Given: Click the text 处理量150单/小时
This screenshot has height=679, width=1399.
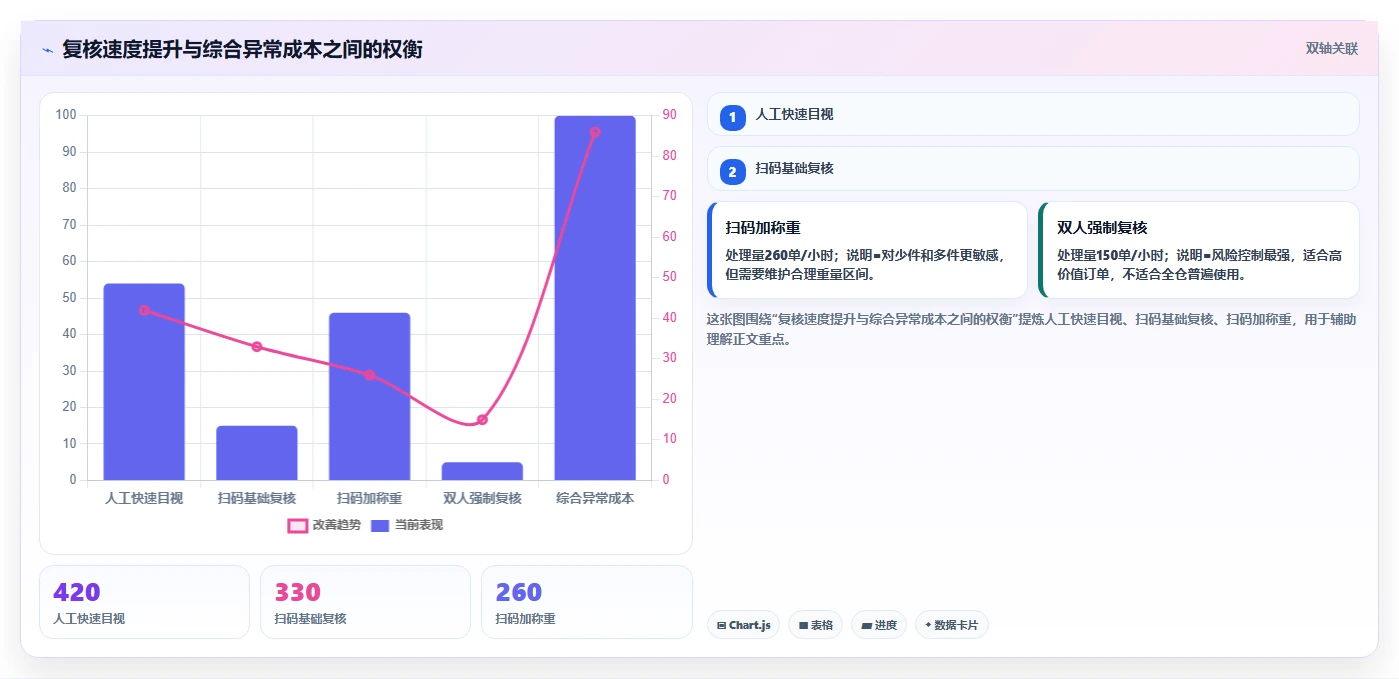Looking at the screenshot, I should pyautogui.click(x=1113, y=255).
